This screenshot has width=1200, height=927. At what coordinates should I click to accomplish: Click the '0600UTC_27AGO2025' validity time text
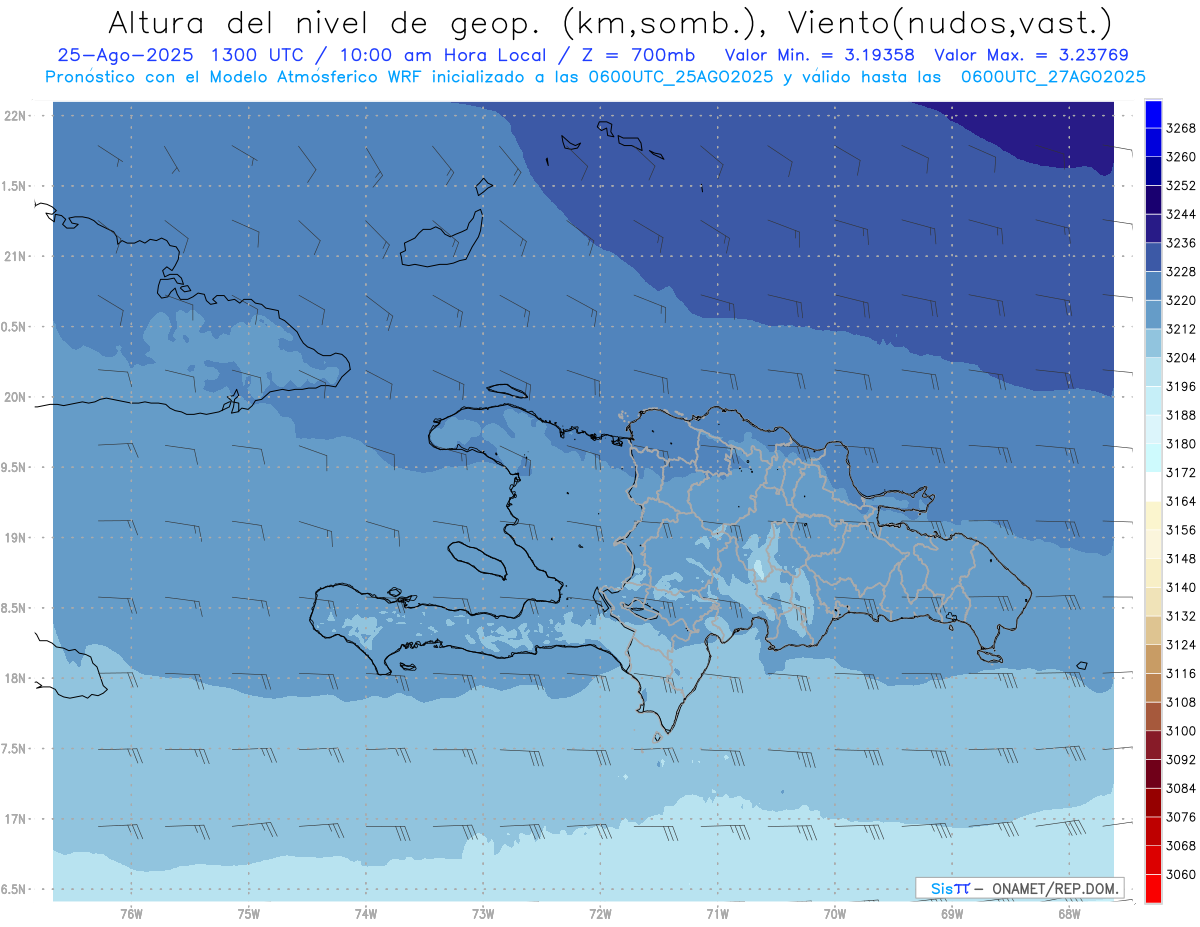(1053, 77)
